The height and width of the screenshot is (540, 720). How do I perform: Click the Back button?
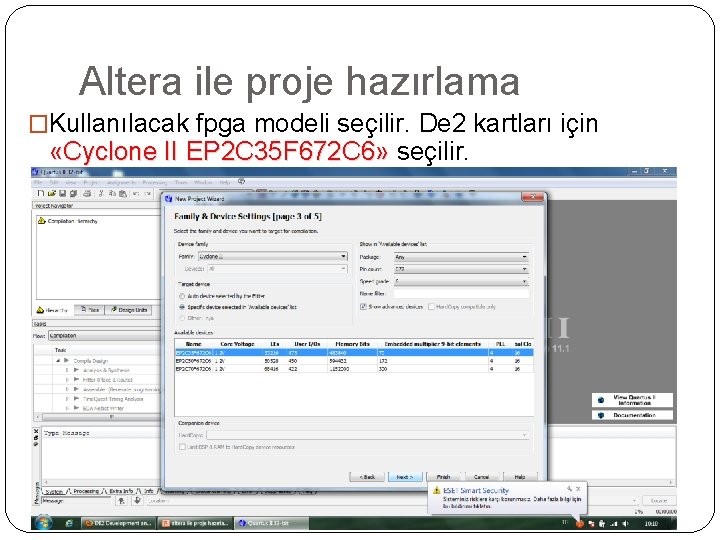pos(366,477)
